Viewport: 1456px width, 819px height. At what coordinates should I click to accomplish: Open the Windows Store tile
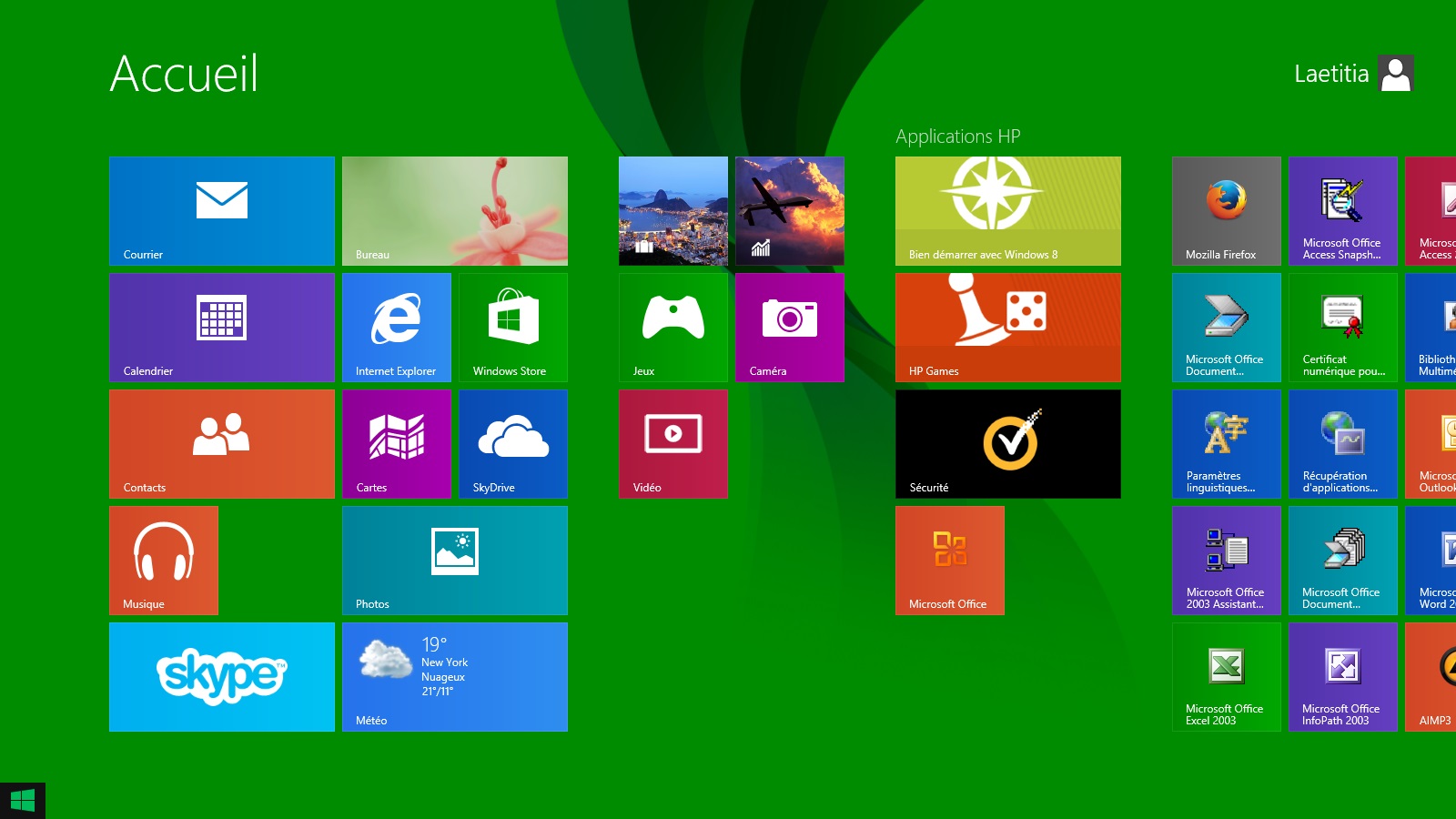[x=513, y=328]
